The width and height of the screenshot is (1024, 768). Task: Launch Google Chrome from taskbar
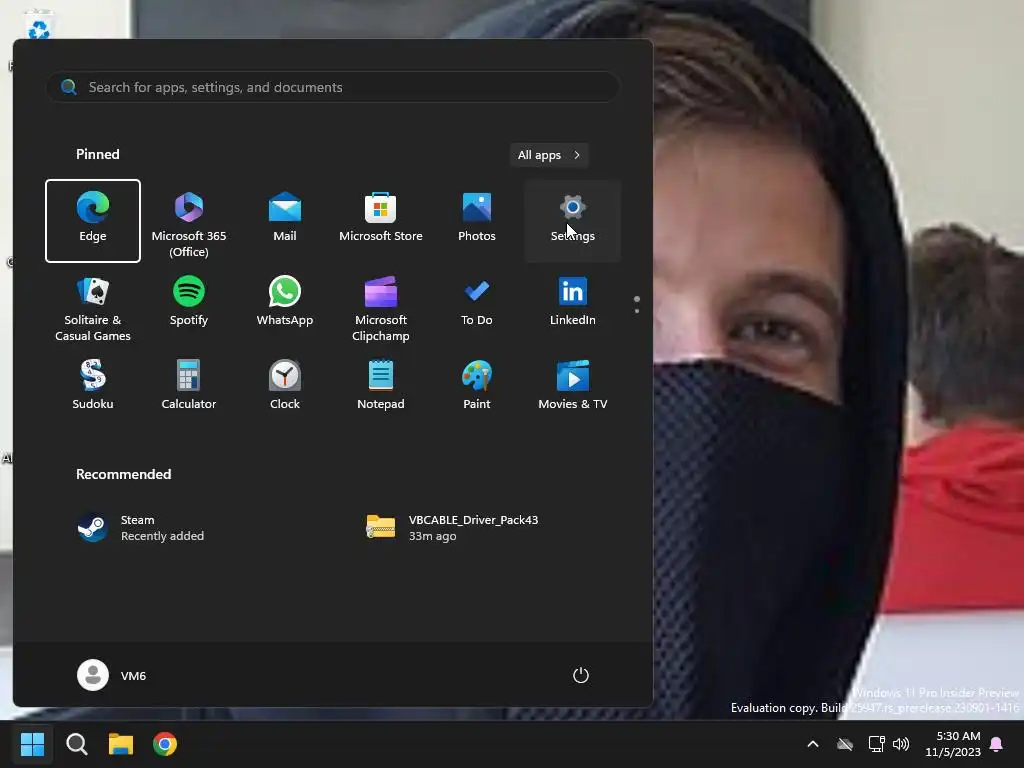[165, 744]
